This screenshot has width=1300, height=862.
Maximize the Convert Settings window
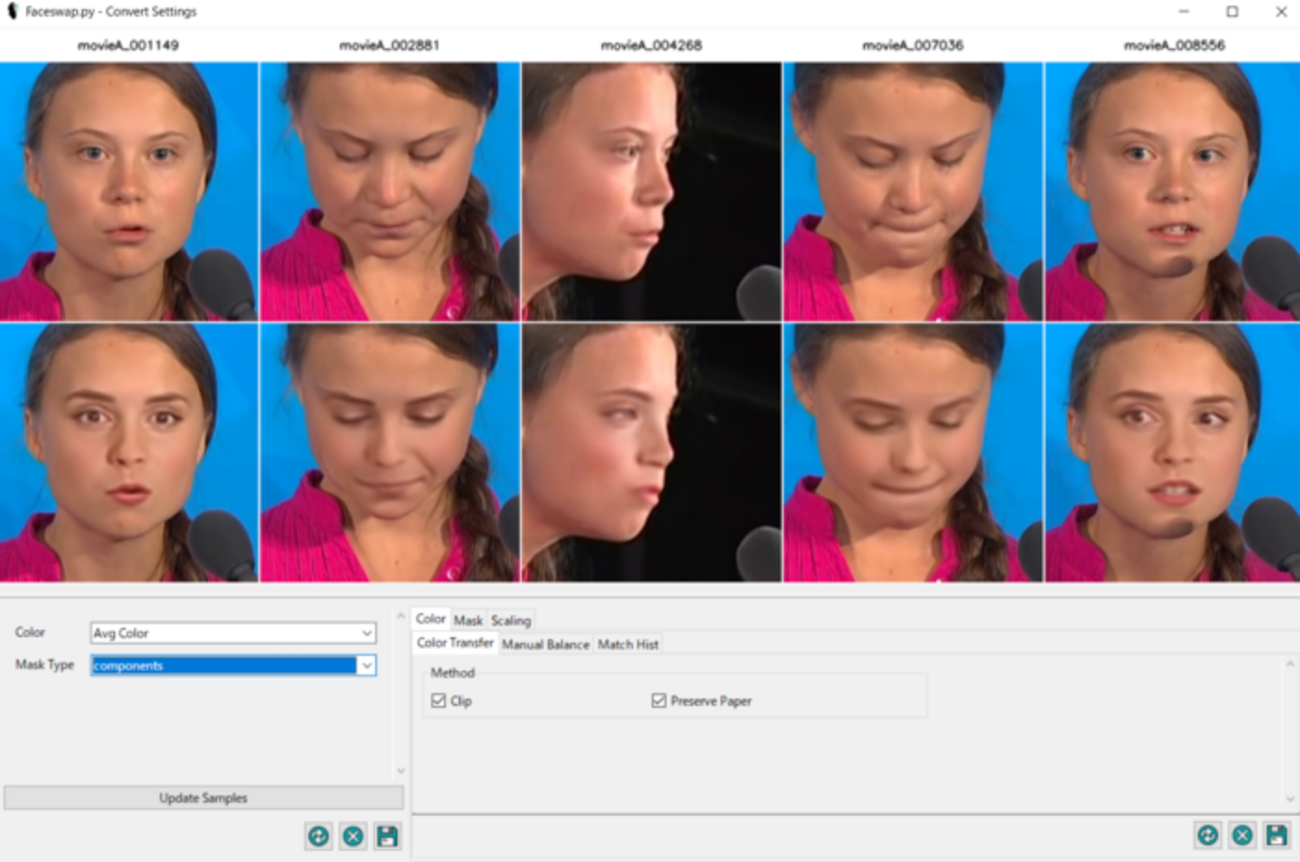[x=1232, y=12]
